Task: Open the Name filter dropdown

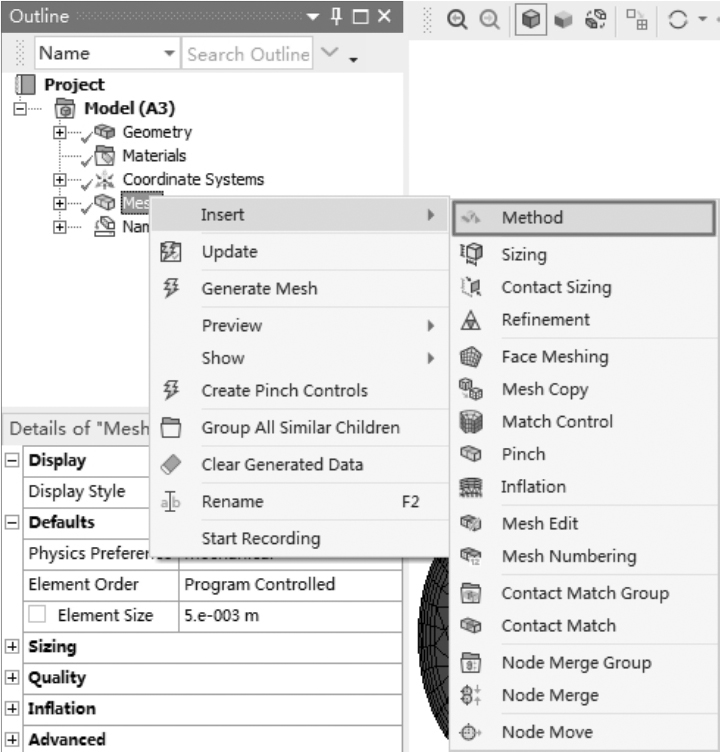Action: click(x=168, y=54)
